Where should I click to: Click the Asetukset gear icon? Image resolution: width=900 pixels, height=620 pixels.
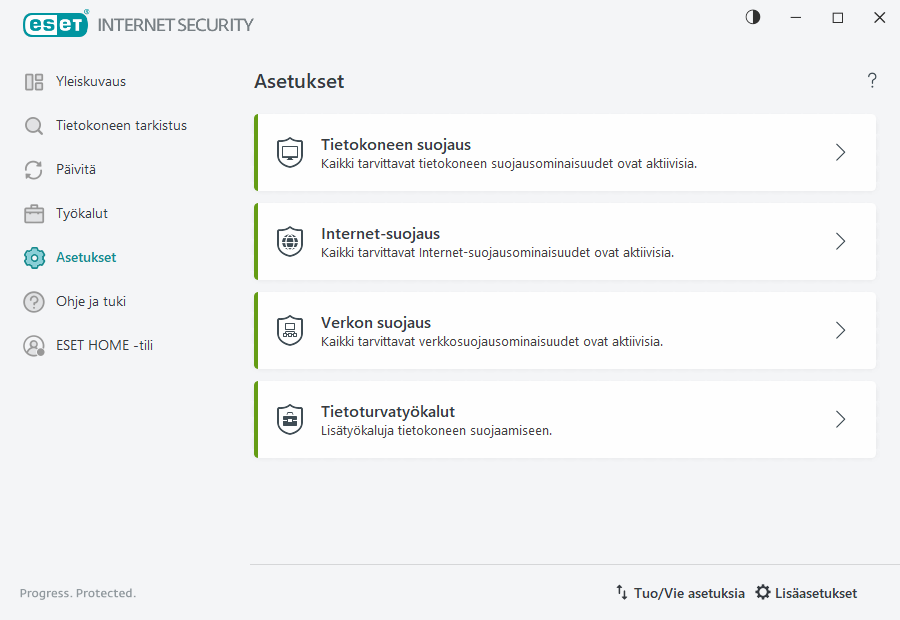[x=34, y=257]
